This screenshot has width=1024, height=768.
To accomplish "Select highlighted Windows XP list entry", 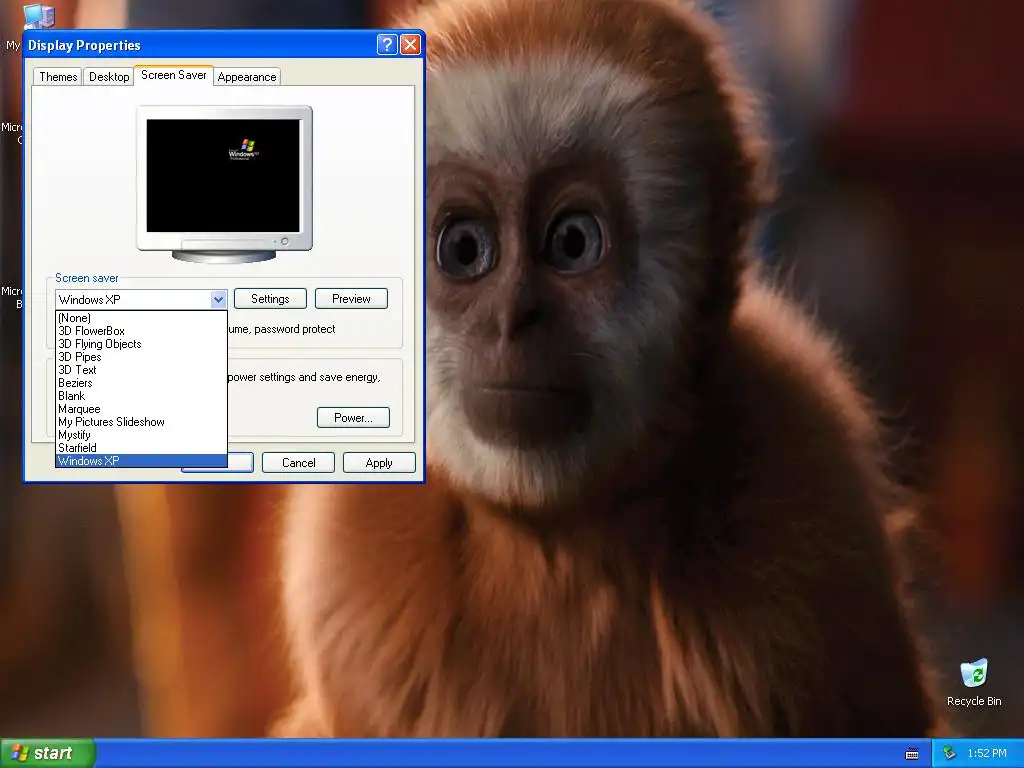I will coord(141,460).
